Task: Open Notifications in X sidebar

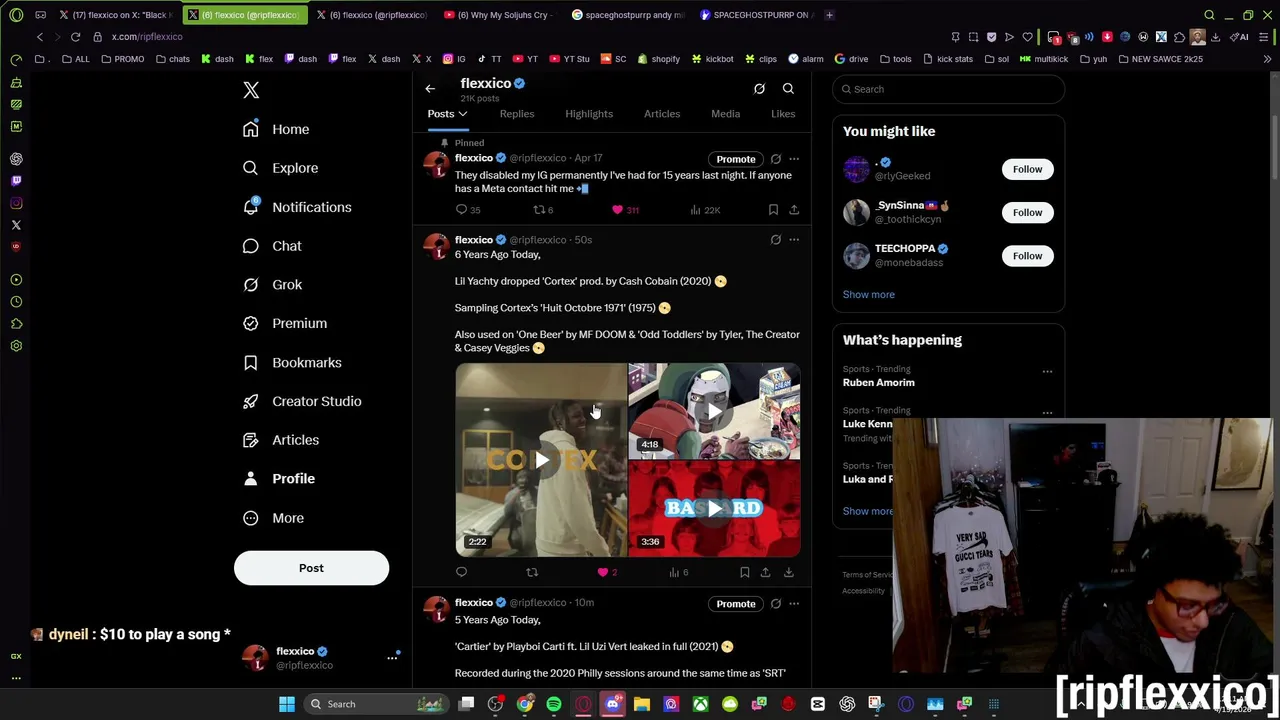Action: 297,207
